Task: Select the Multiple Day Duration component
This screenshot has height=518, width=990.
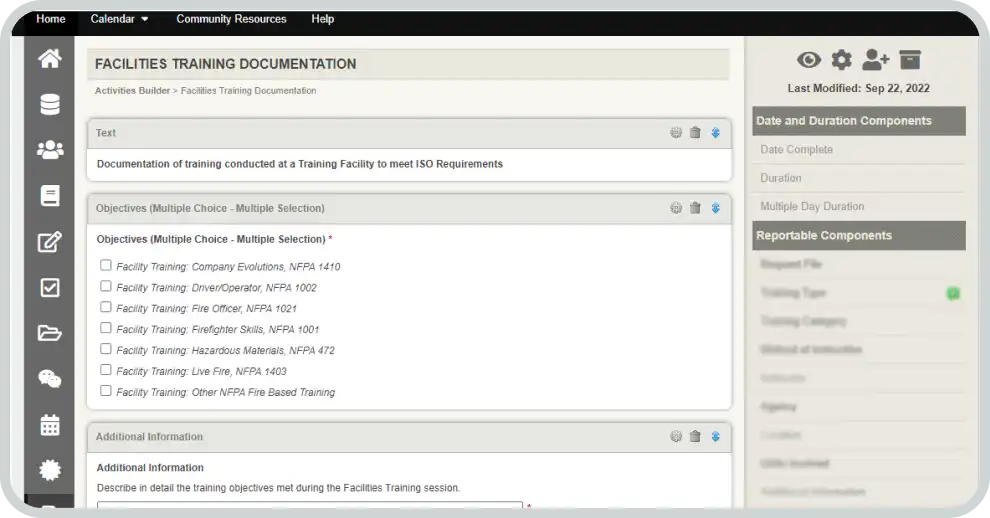Action: point(812,206)
